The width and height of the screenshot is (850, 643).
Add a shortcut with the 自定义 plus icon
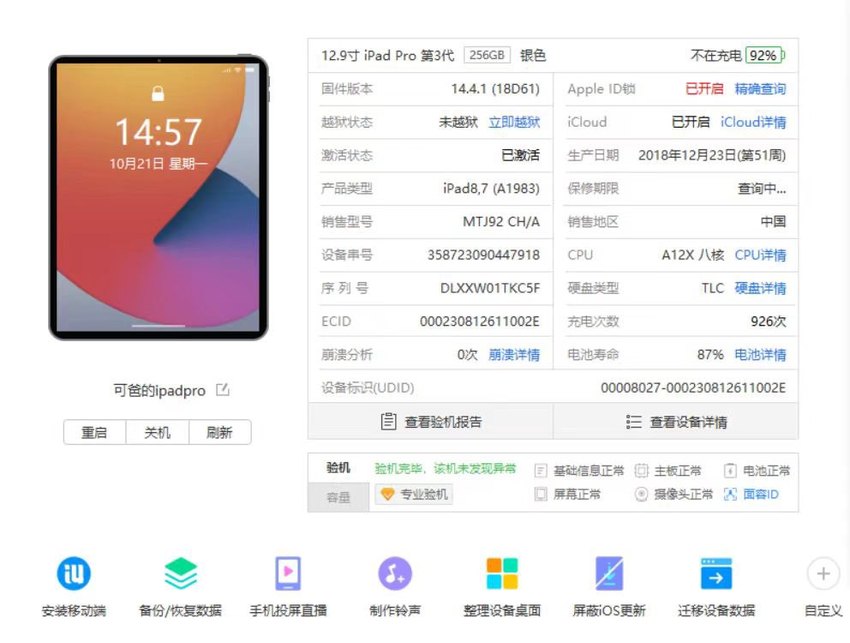823,574
